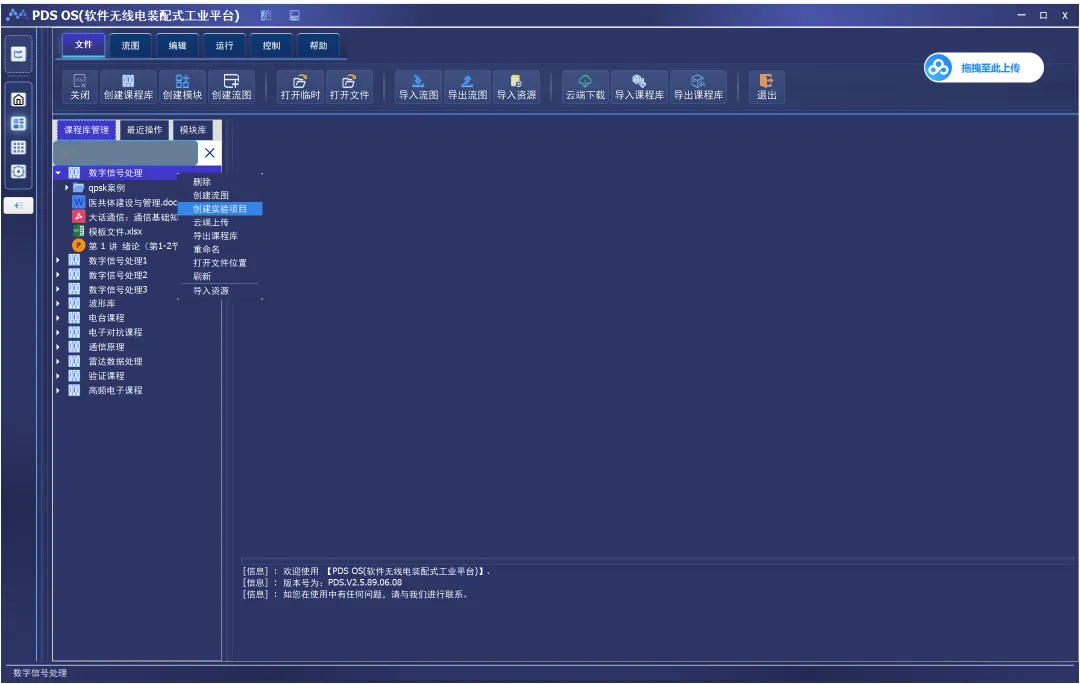
Task: Clear the course search with X button
Action: click(209, 153)
